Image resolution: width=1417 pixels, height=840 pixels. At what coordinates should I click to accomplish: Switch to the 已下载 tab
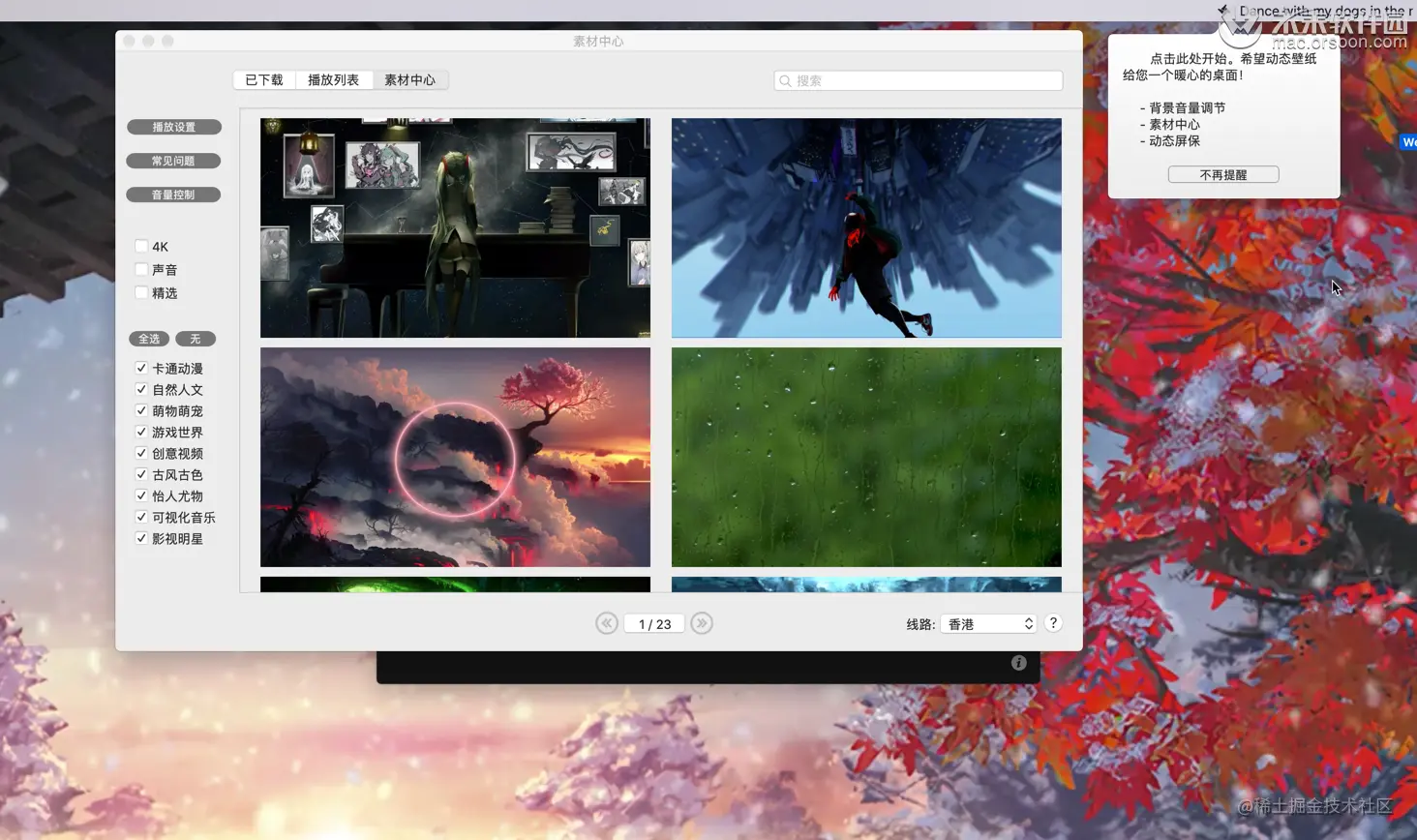(264, 79)
